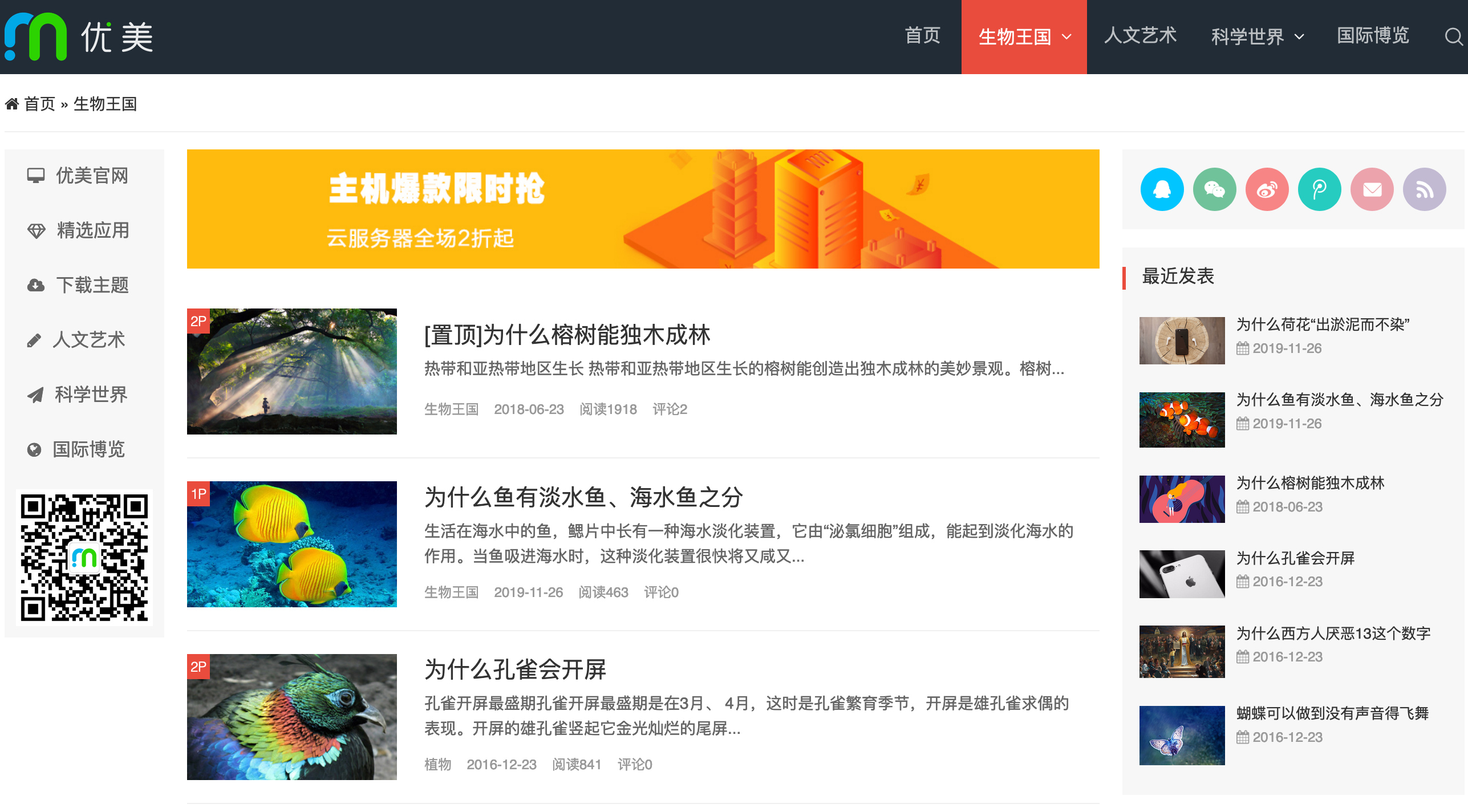Click the 2P badge on banyan tree image

tap(198, 321)
